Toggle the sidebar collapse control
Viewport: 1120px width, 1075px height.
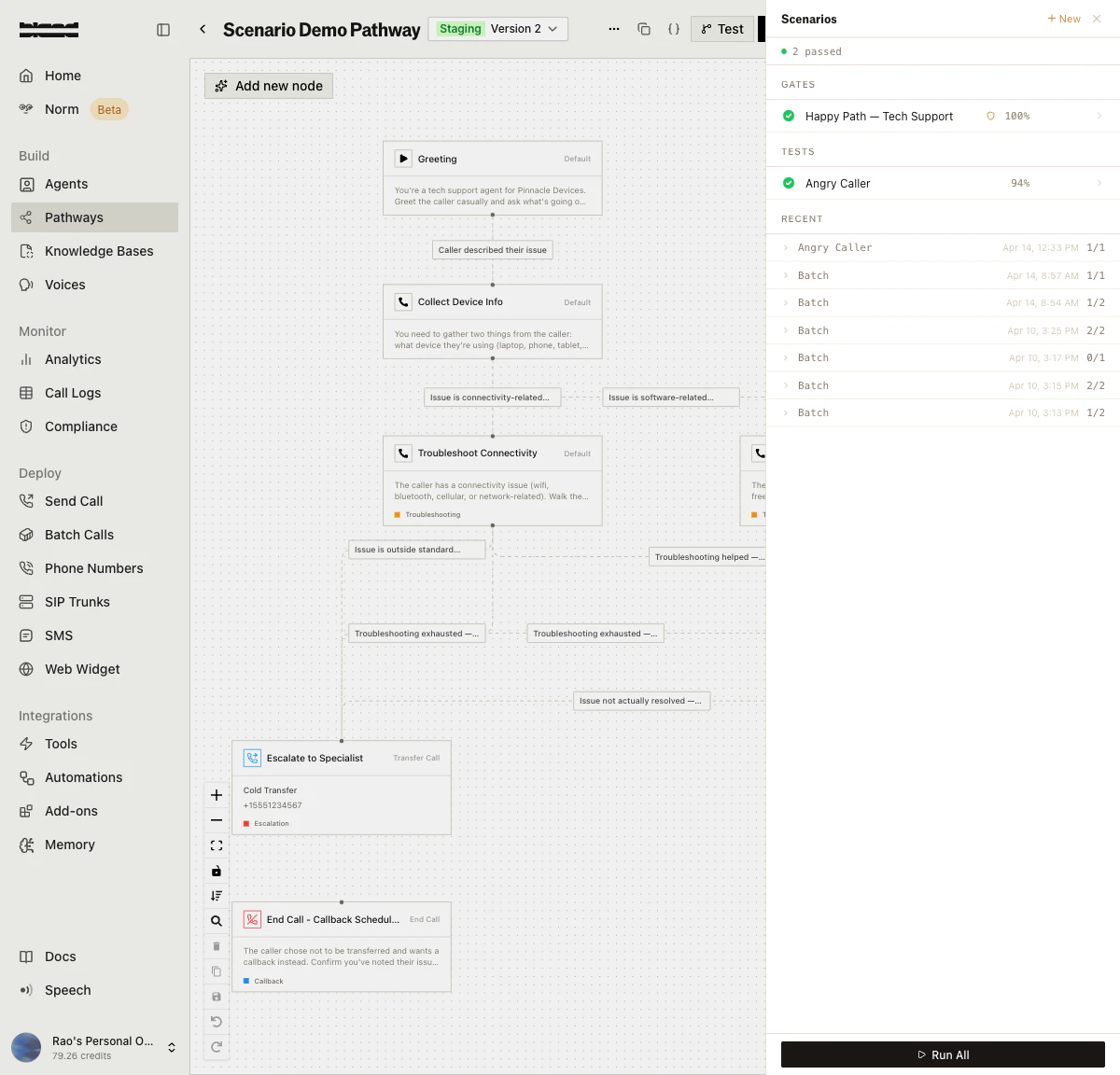(x=163, y=29)
